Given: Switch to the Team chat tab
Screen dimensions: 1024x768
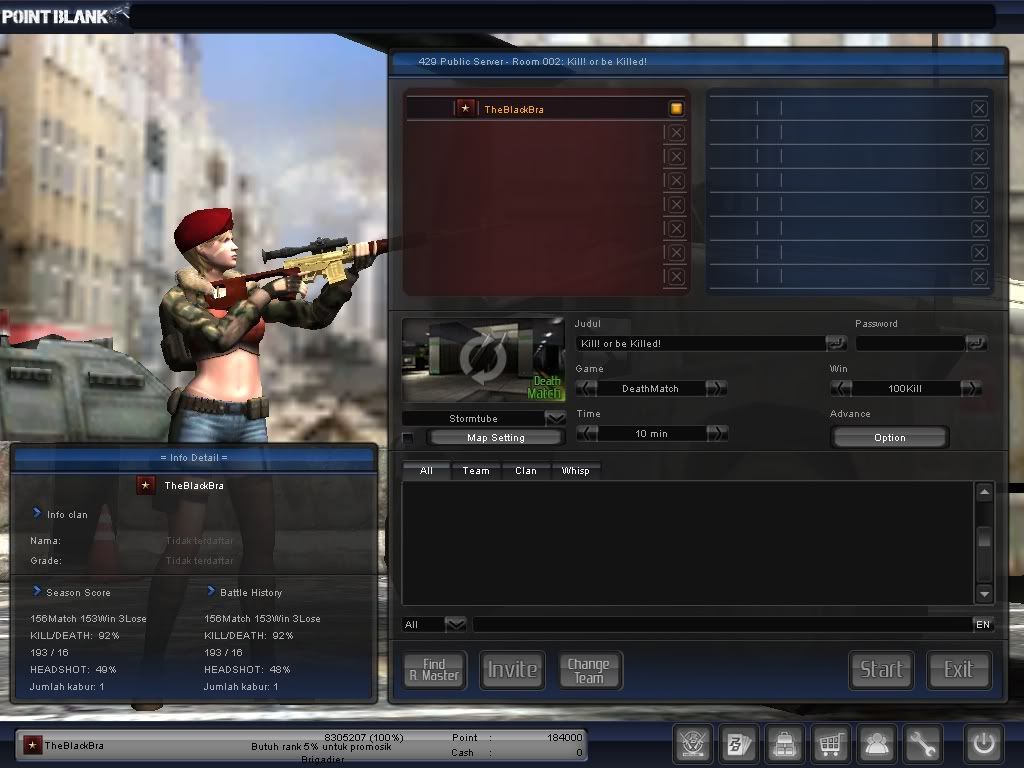Looking at the screenshot, I should click(476, 470).
